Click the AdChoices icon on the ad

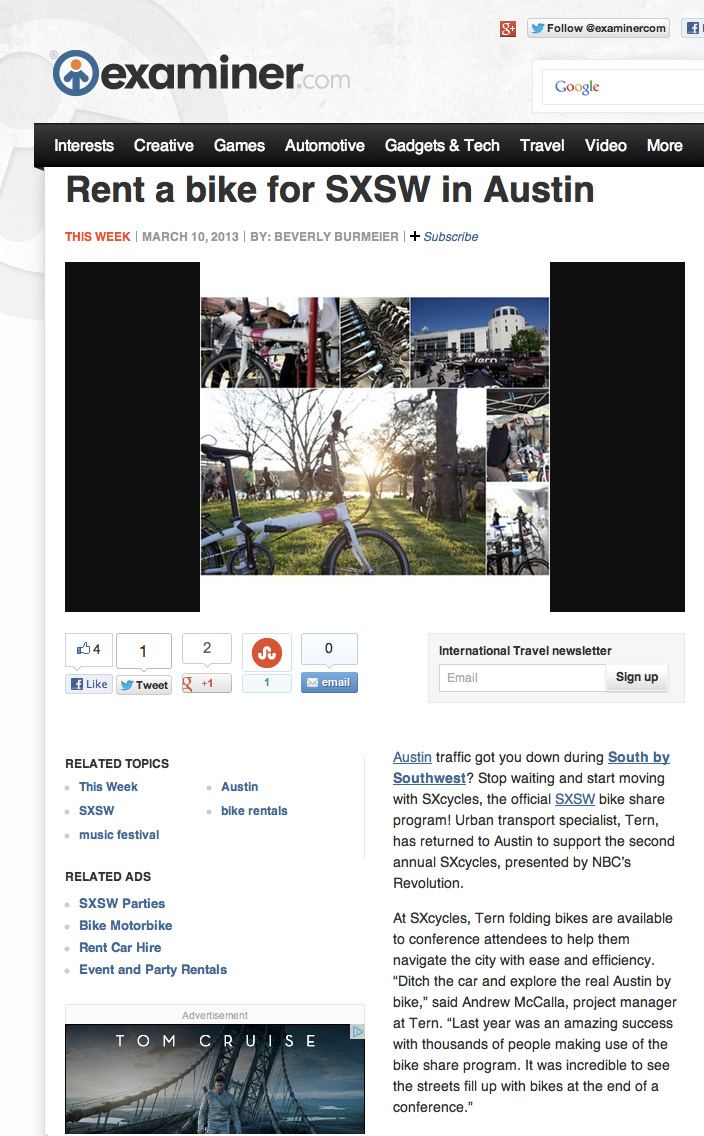point(358,1031)
